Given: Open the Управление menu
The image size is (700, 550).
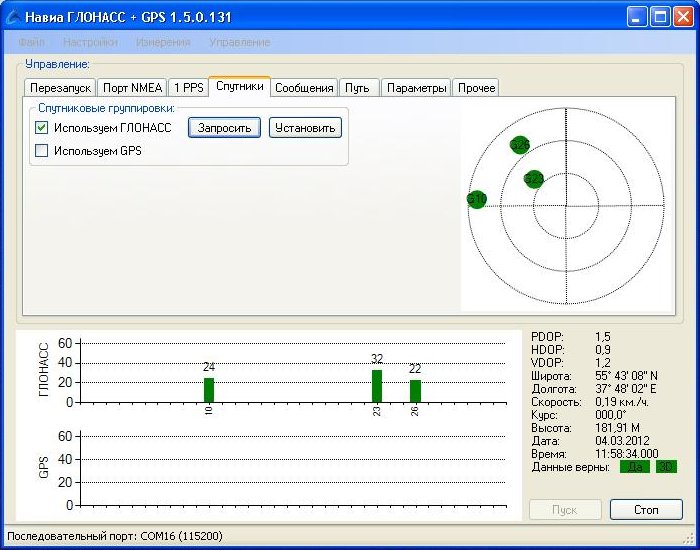Looking at the screenshot, I should click(x=240, y=42).
